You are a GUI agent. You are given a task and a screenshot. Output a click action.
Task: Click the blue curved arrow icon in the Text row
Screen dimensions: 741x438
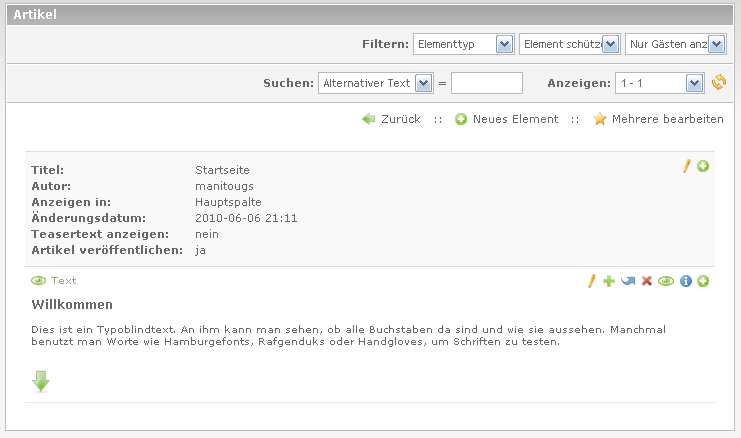627,281
